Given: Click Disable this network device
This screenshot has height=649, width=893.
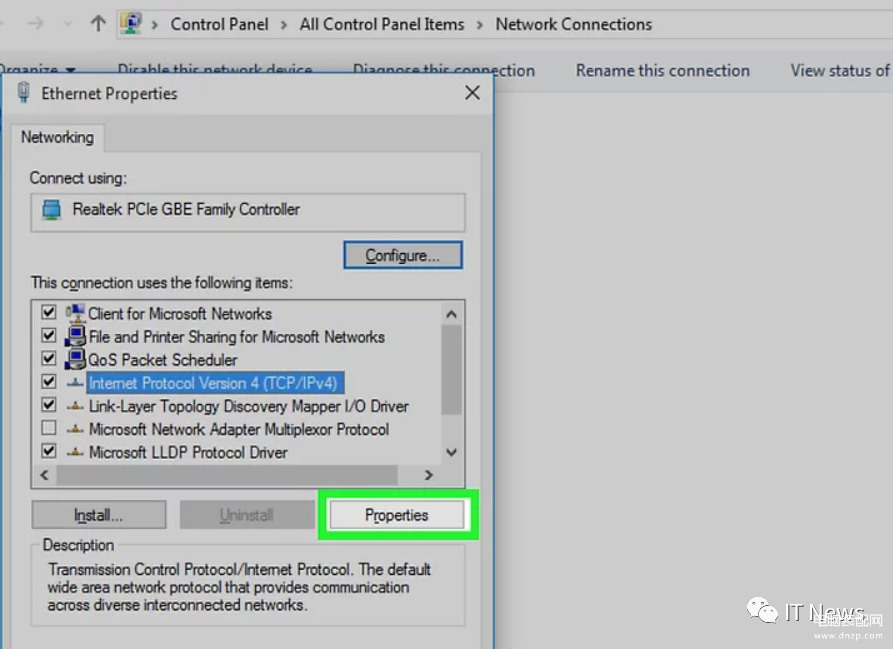Looking at the screenshot, I should click(215, 69).
